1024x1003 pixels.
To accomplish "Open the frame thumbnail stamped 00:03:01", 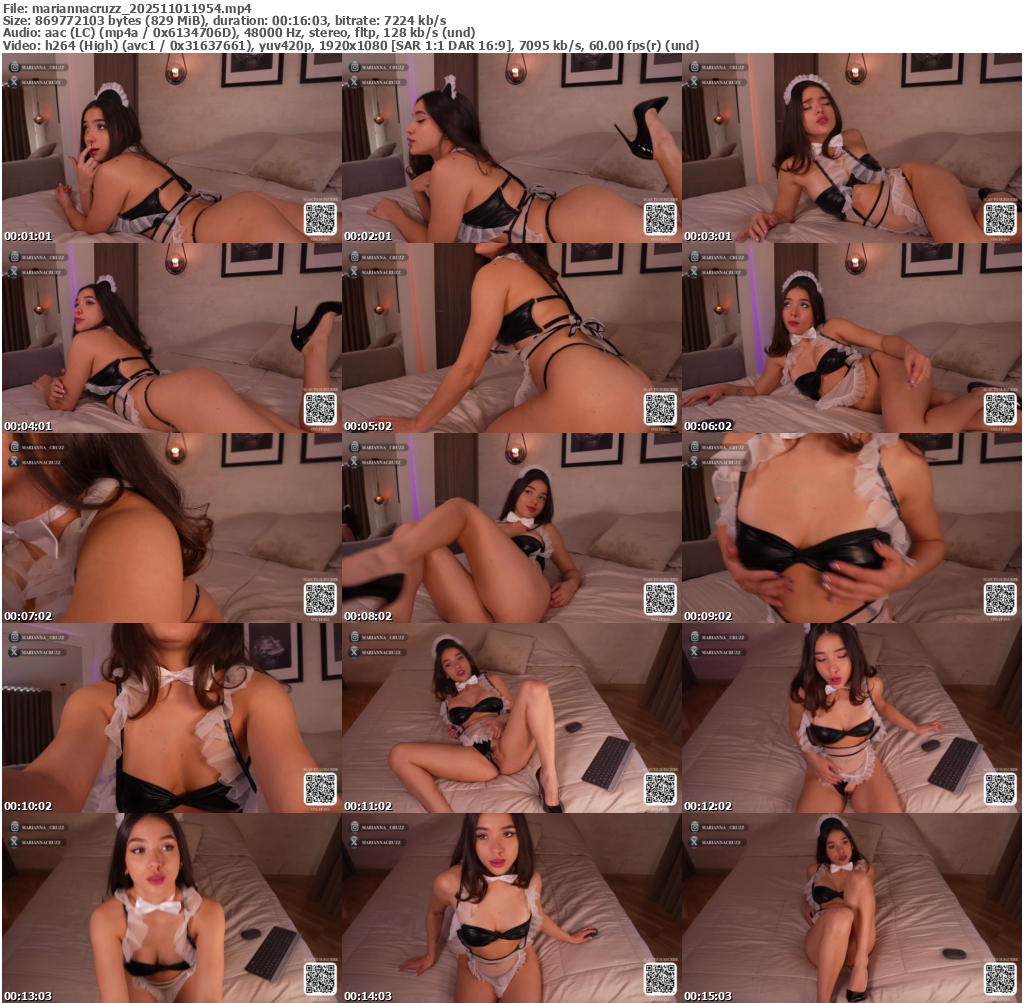I will 852,148.
